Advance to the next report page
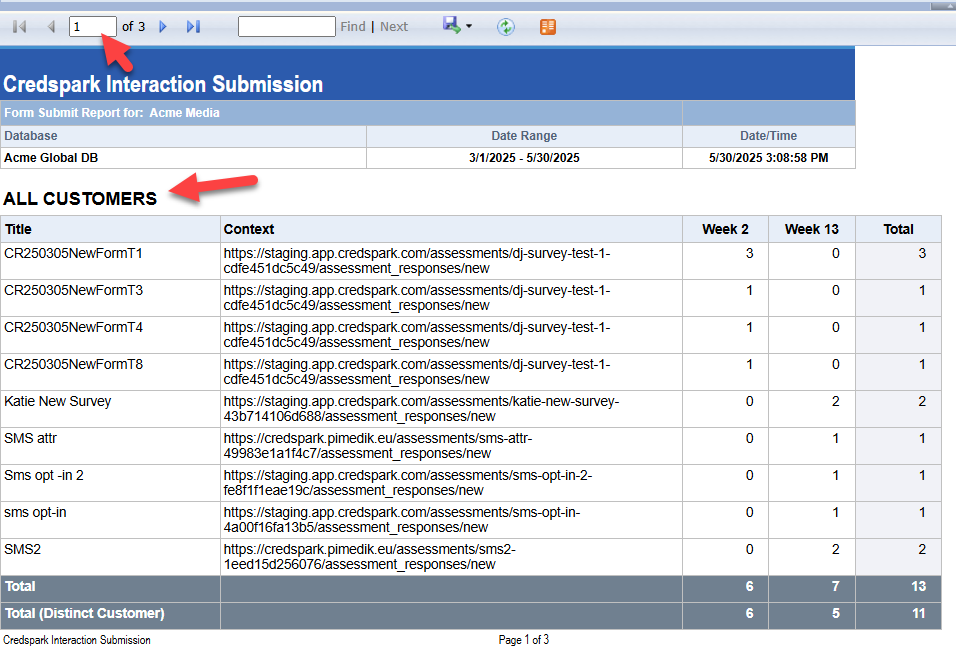 (163, 27)
